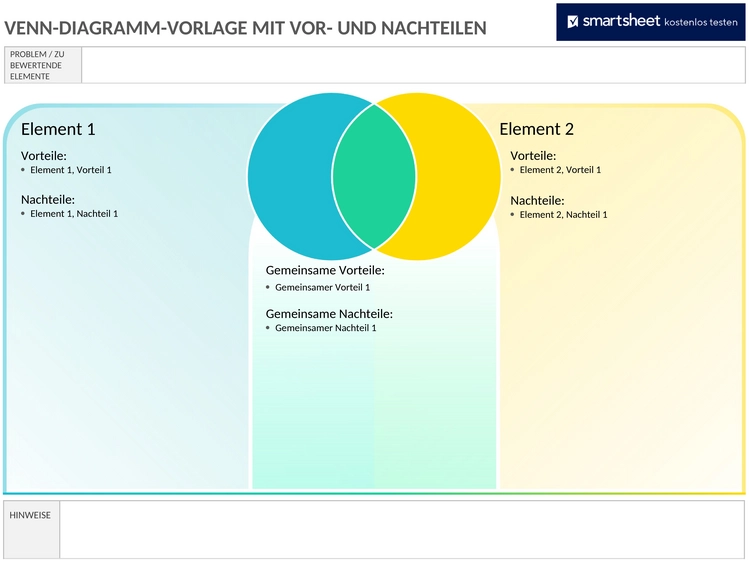This screenshot has height=561, width=749.
Task: Click the 'Nachteile:' heading under Element 2
Action: (x=537, y=201)
